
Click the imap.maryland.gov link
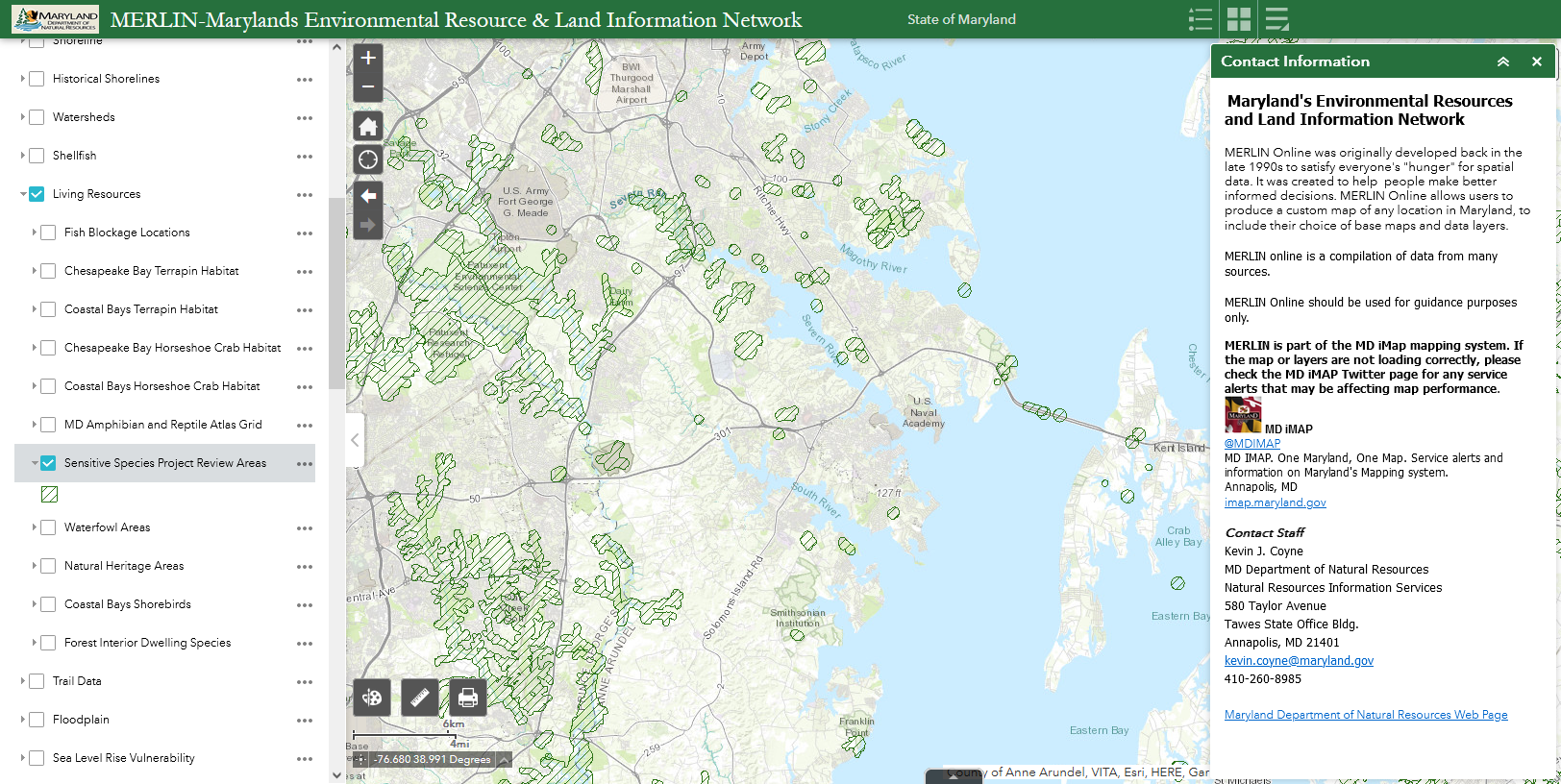point(1275,502)
